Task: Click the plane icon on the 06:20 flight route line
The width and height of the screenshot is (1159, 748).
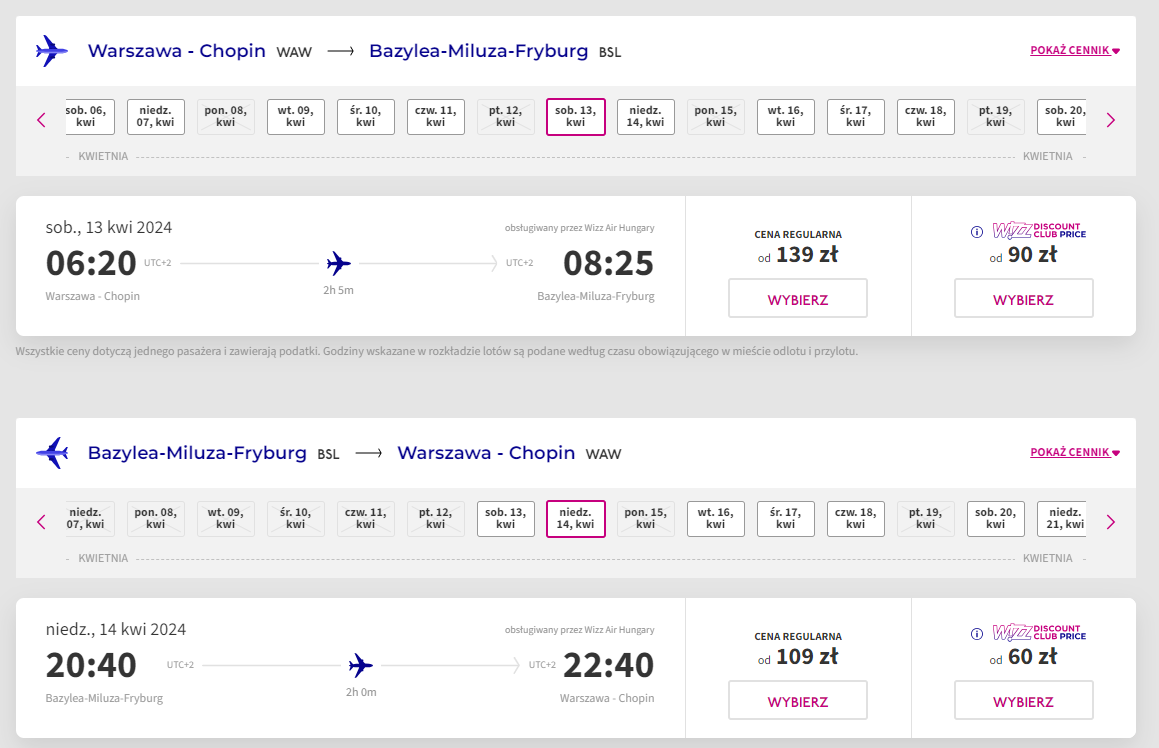Action: coord(339,263)
